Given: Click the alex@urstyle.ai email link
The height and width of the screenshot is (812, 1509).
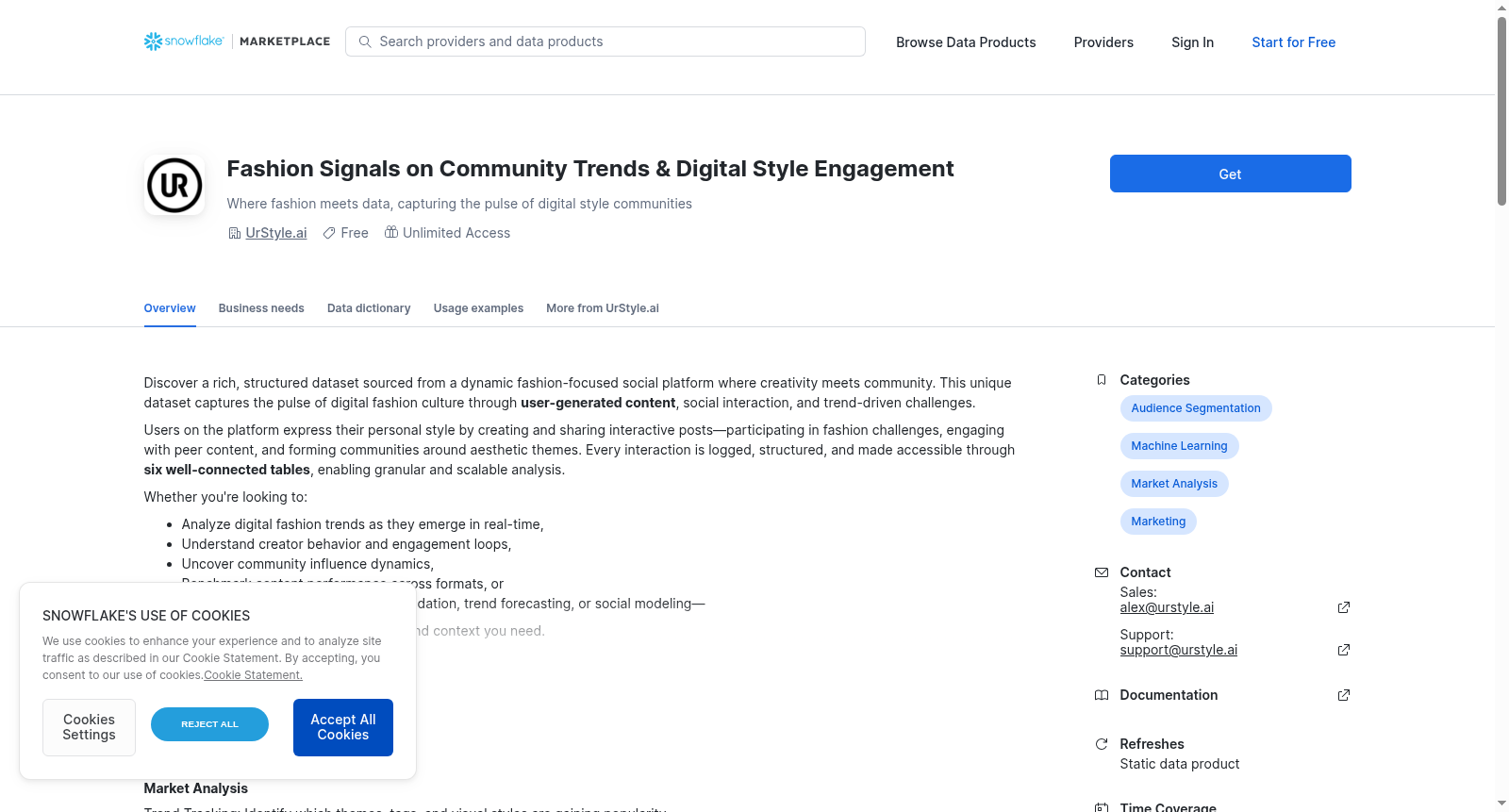Looking at the screenshot, I should (x=1167, y=607).
